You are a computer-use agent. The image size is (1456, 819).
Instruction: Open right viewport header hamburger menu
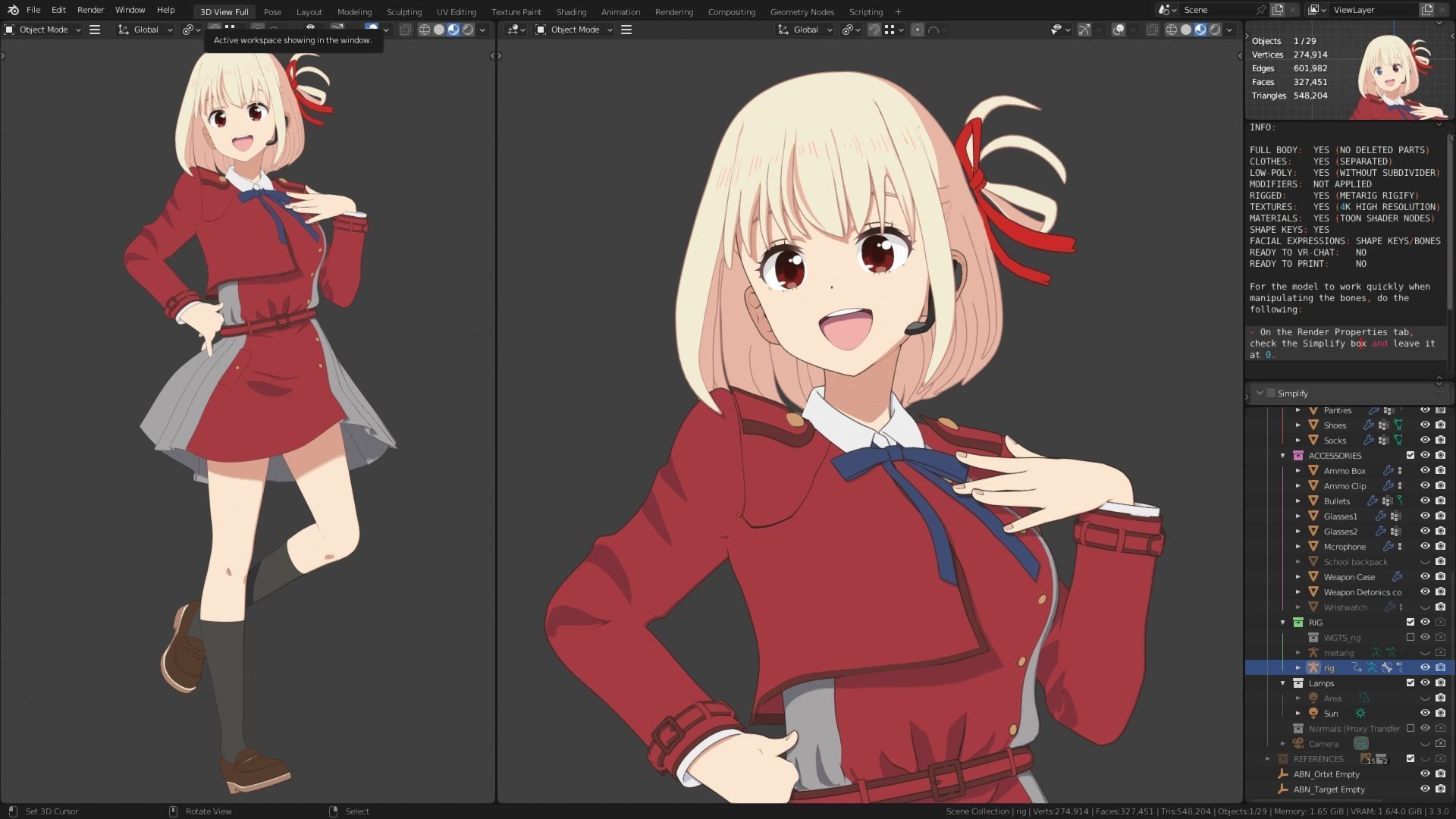click(x=626, y=30)
